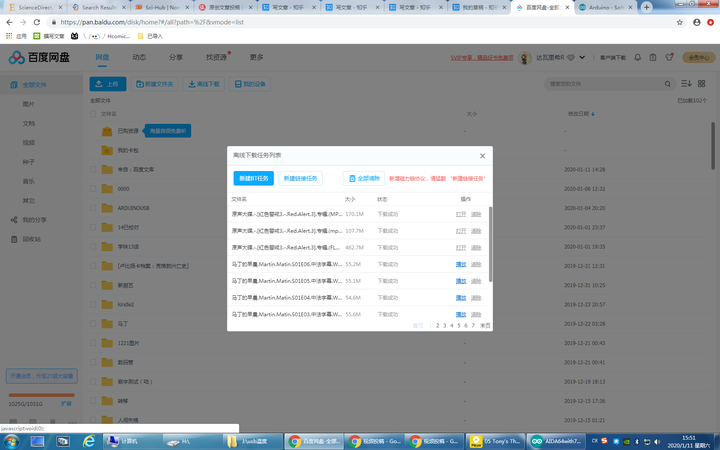
Task: Check the box for 马丁 folder
Action: (x=93, y=324)
